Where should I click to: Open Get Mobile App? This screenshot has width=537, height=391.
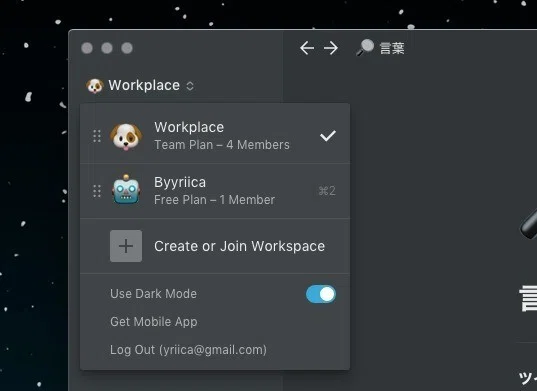[x=154, y=322]
